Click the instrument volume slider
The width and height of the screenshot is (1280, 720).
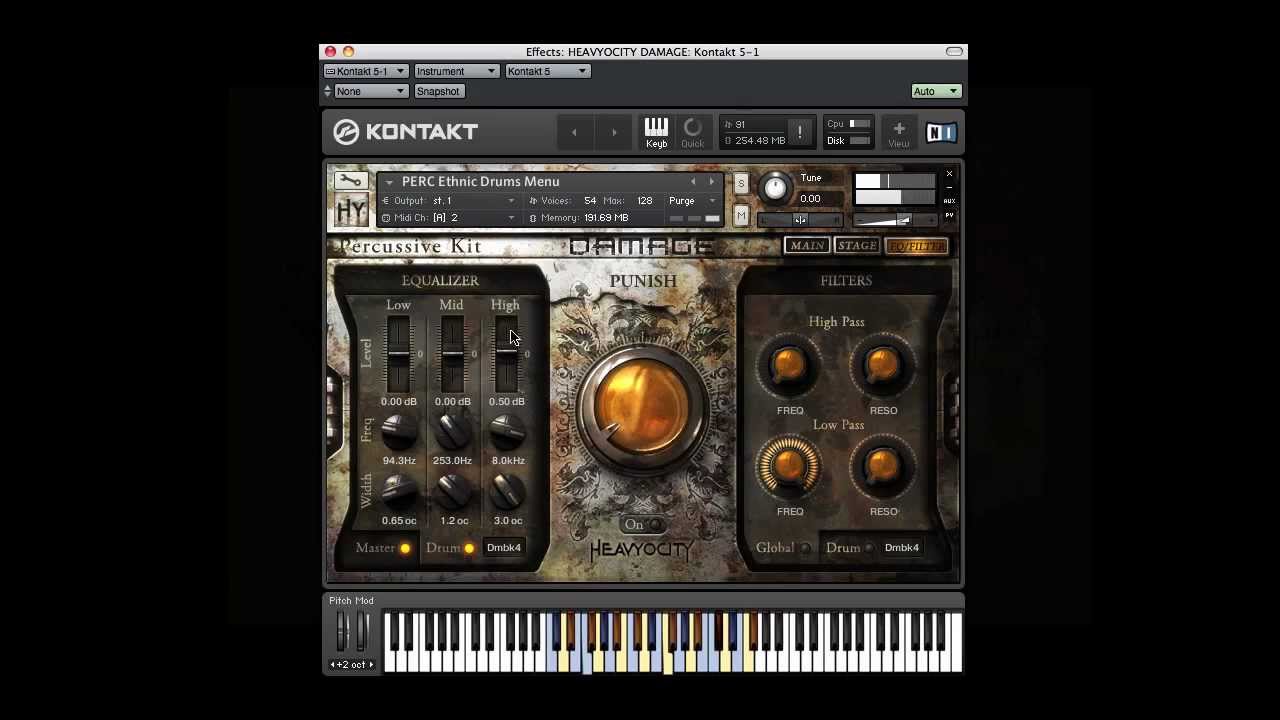(x=896, y=220)
